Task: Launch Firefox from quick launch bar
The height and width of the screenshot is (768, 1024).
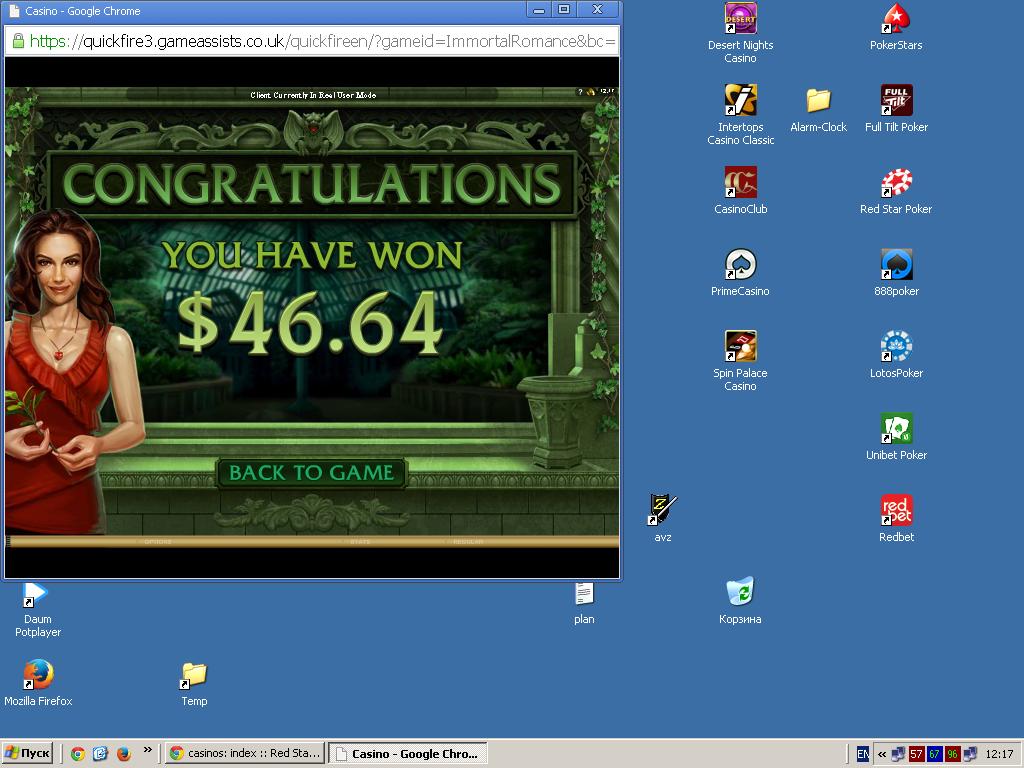Action: point(123,754)
